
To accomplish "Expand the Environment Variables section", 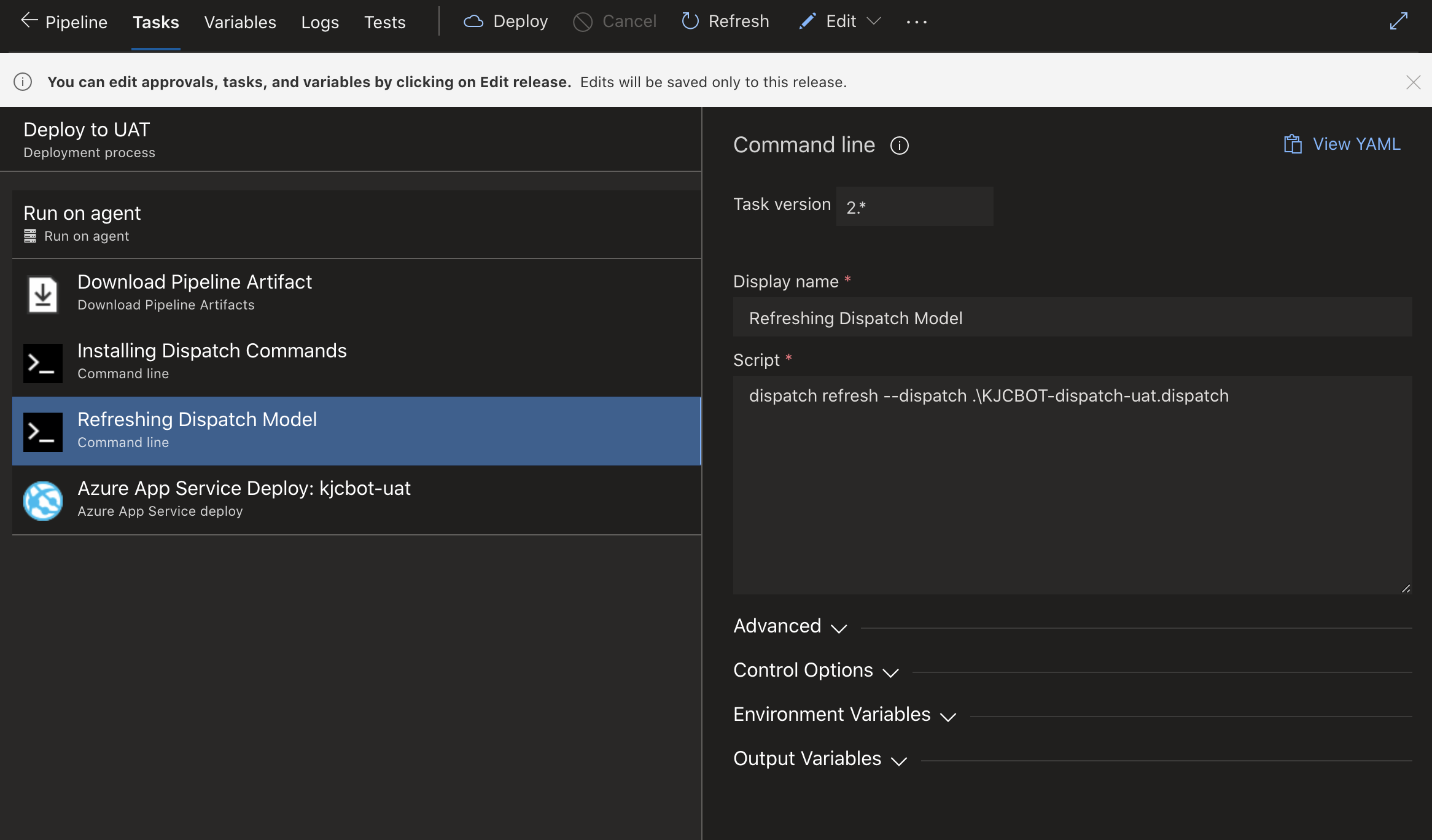I will click(845, 715).
